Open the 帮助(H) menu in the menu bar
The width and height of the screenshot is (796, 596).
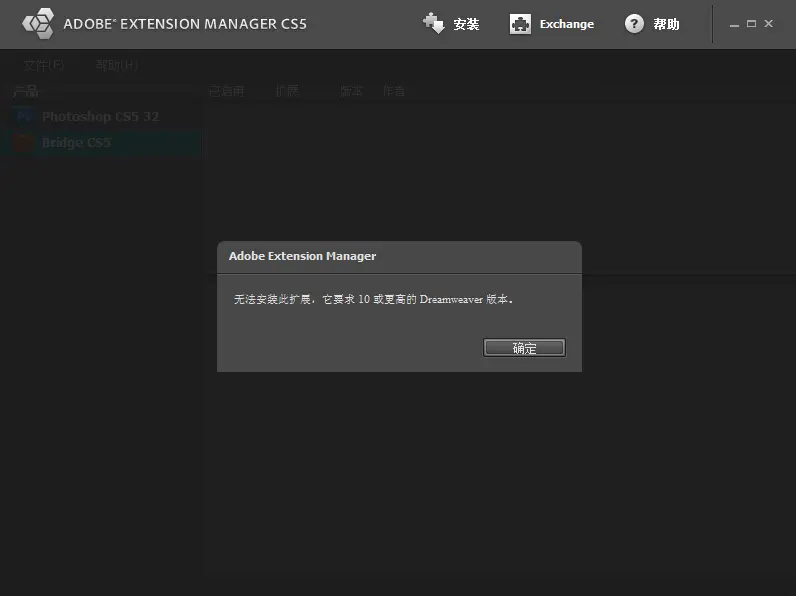[117, 65]
